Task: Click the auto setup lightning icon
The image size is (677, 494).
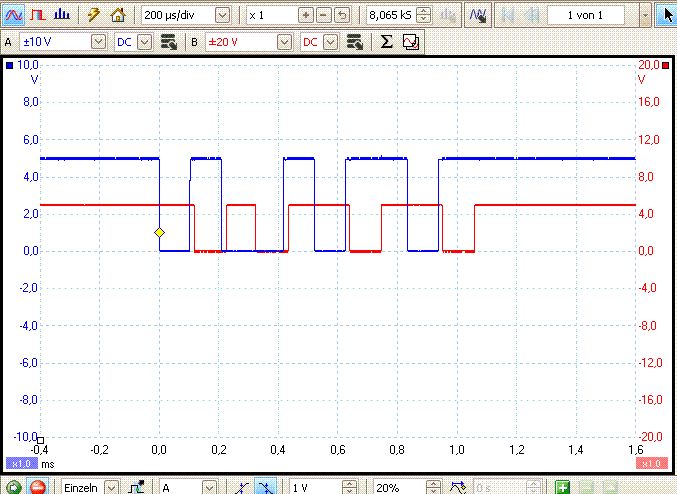Action: click(93, 15)
